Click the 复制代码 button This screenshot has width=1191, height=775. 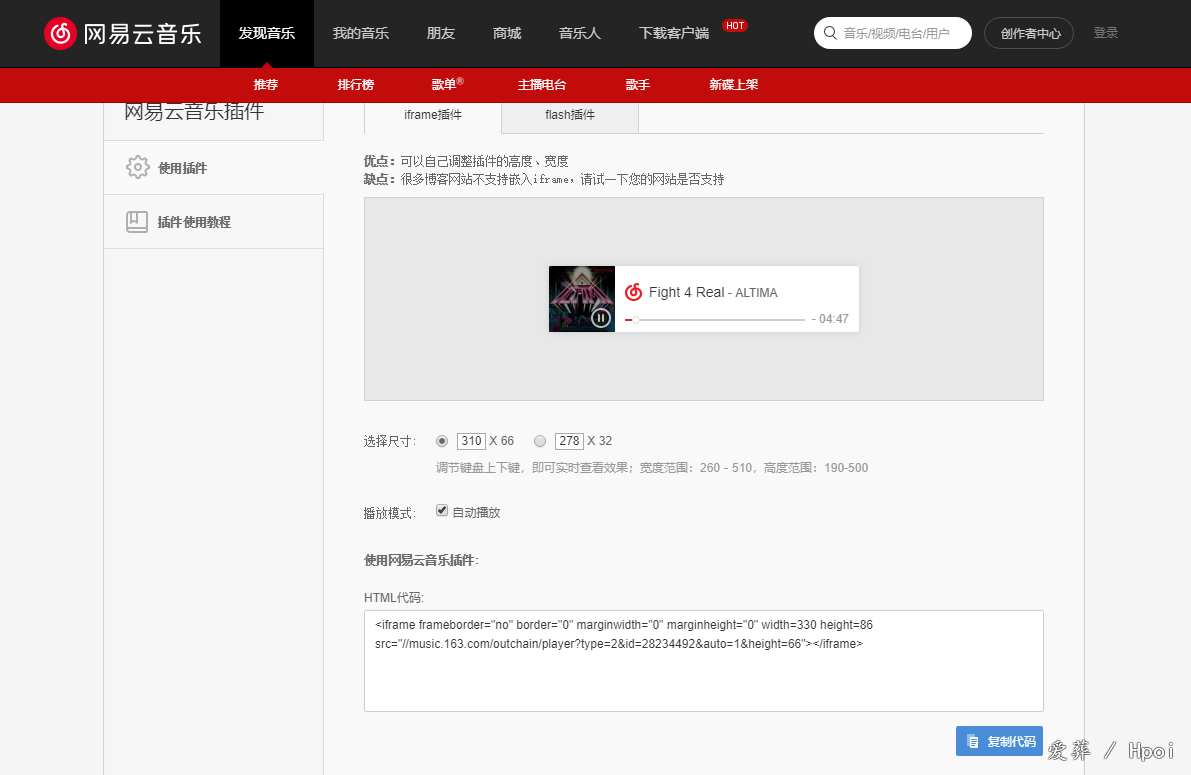[x=999, y=741]
